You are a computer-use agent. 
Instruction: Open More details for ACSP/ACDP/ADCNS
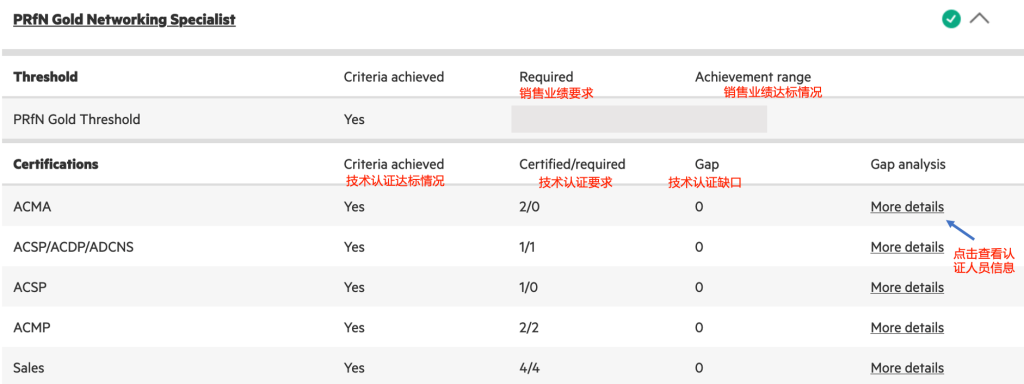click(907, 248)
